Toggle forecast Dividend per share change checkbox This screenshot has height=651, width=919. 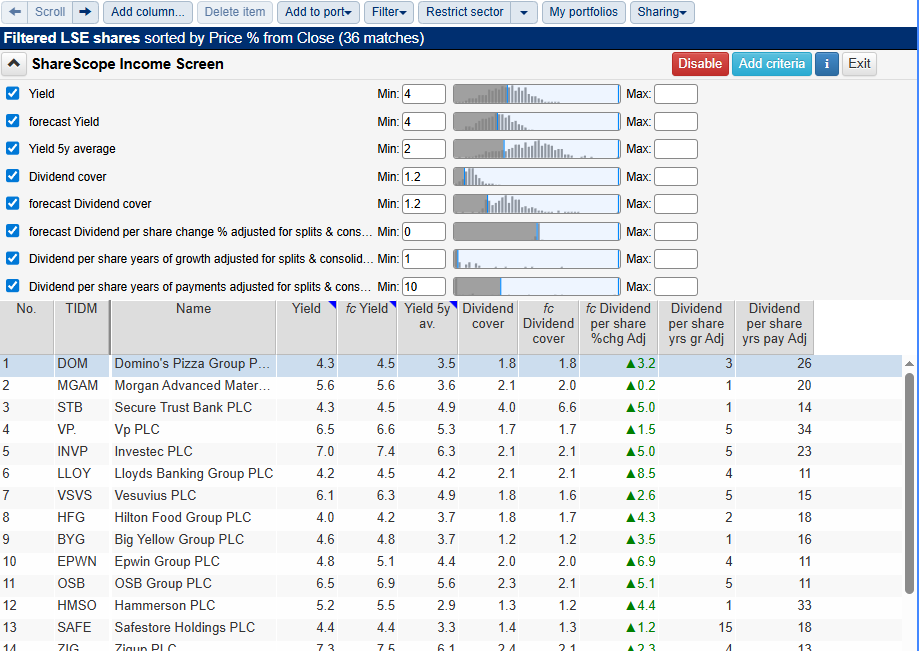(12, 231)
